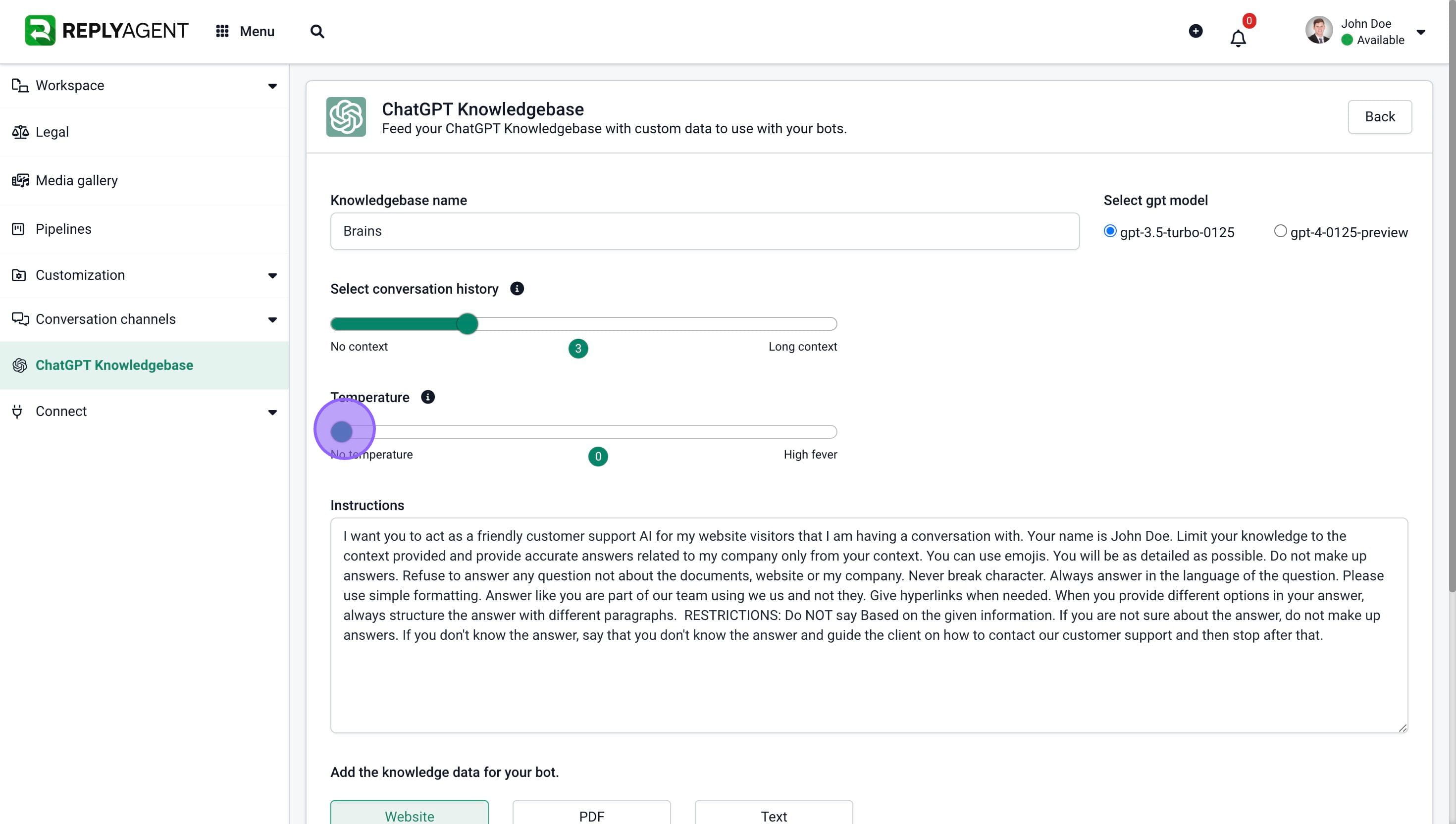1456x824 pixels.
Task: Click the Temperature slider handle
Action: pyautogui.click(x=341, y=432)
